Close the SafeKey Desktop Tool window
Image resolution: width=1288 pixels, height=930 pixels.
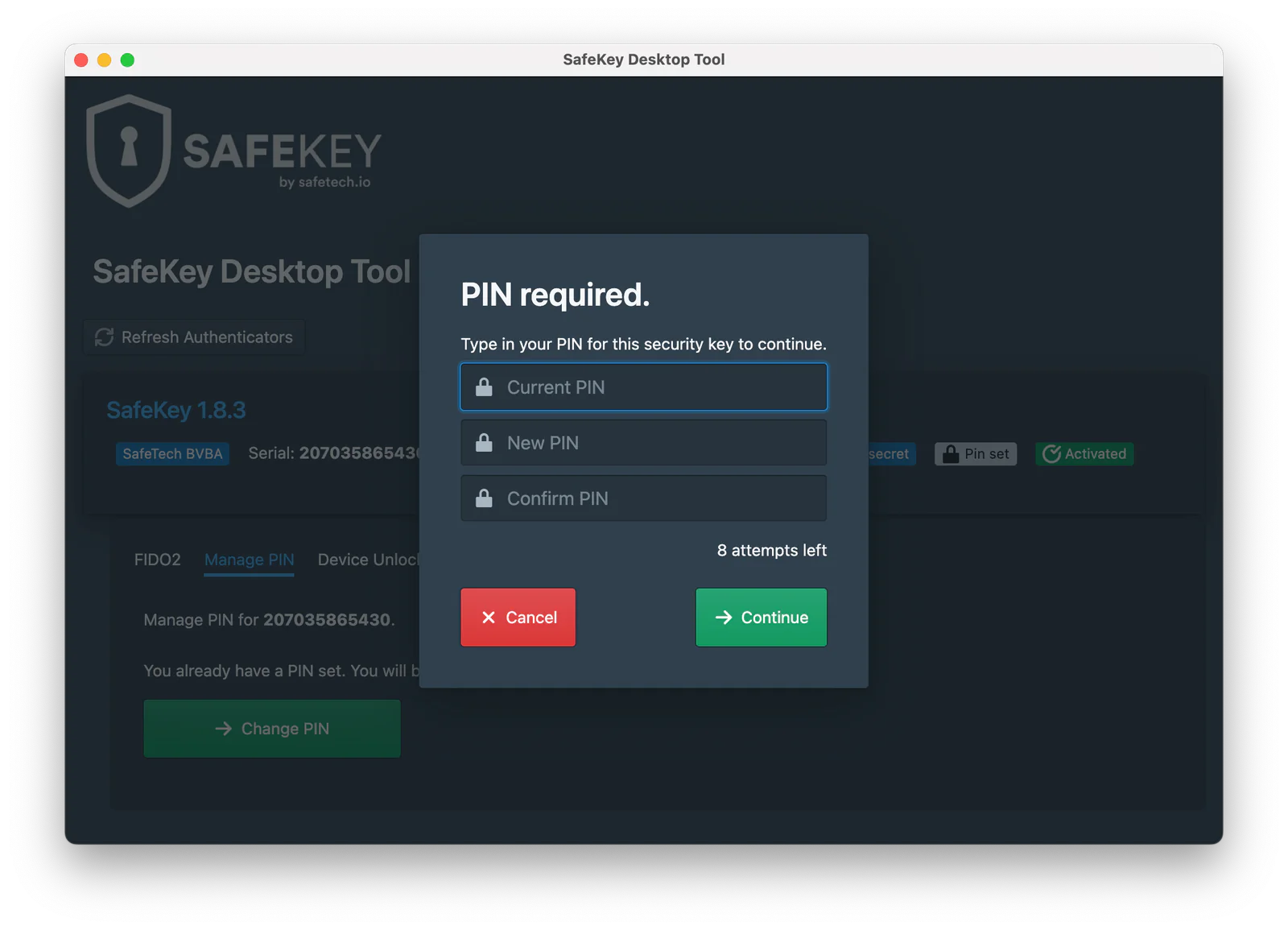81,60
